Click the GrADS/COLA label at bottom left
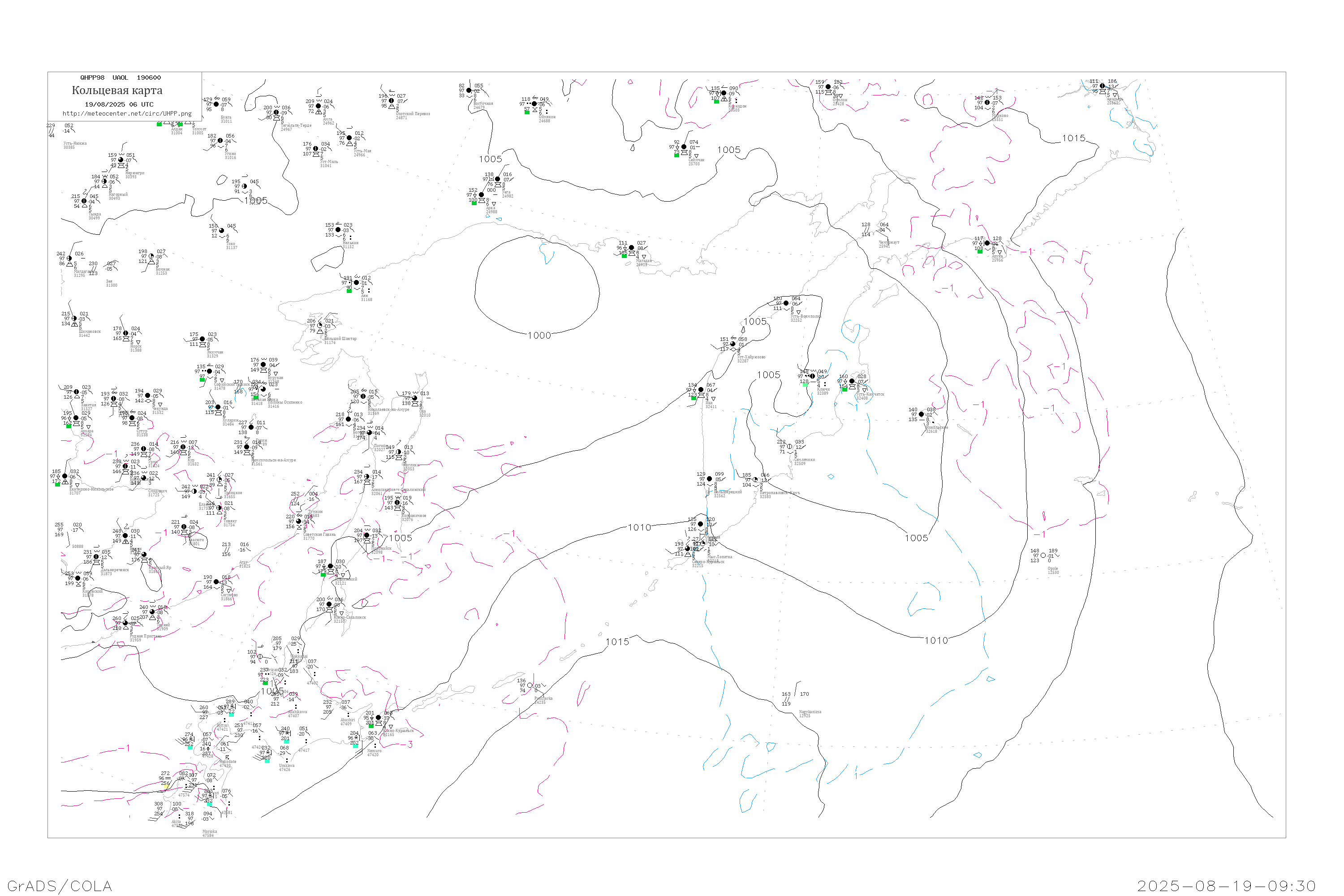 coord(60,886)
